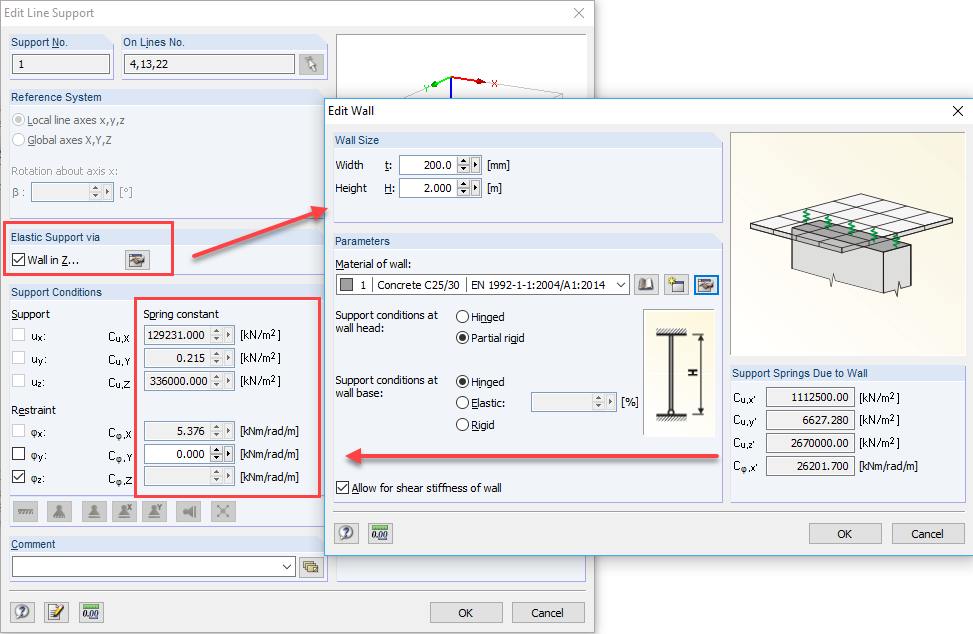Click the Cφ,Y value field showing 0.000

point(177,454)
